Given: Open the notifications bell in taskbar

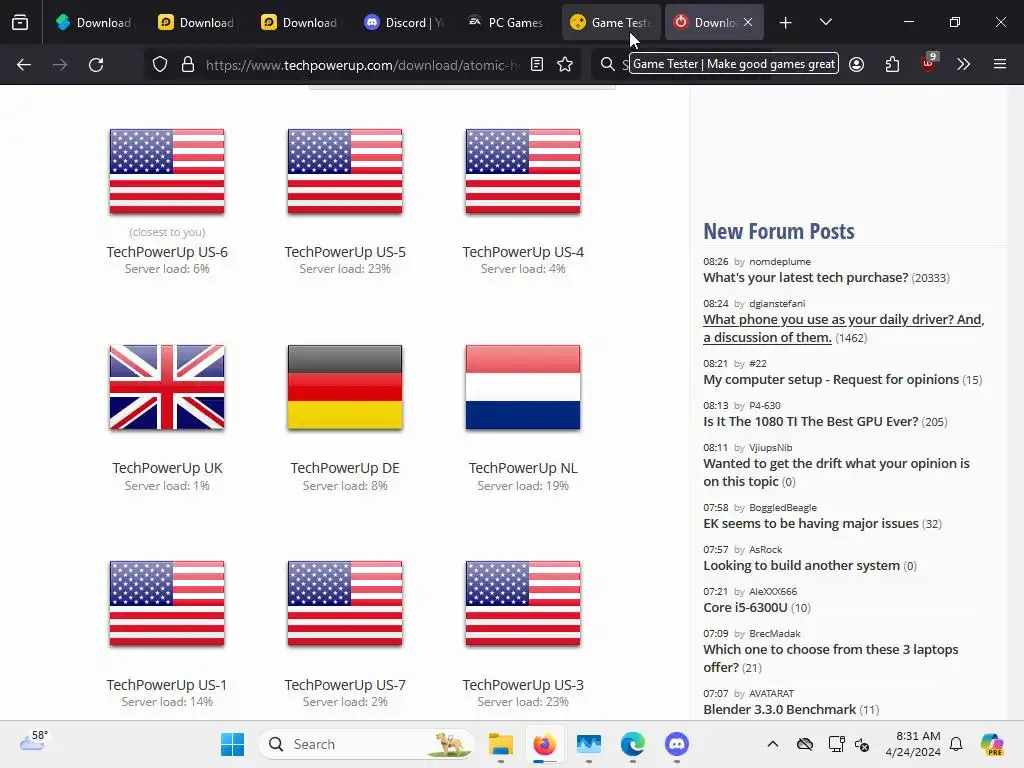Looking at the screenshot, I should (x=956, y=744).
